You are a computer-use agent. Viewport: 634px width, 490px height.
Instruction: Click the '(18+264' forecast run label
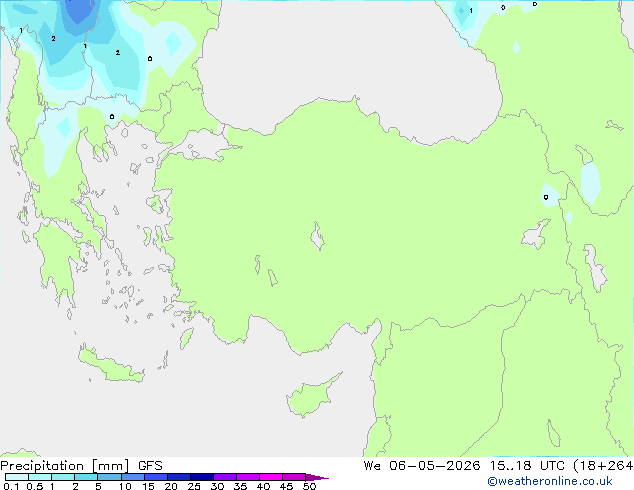(x=603, y=466)
